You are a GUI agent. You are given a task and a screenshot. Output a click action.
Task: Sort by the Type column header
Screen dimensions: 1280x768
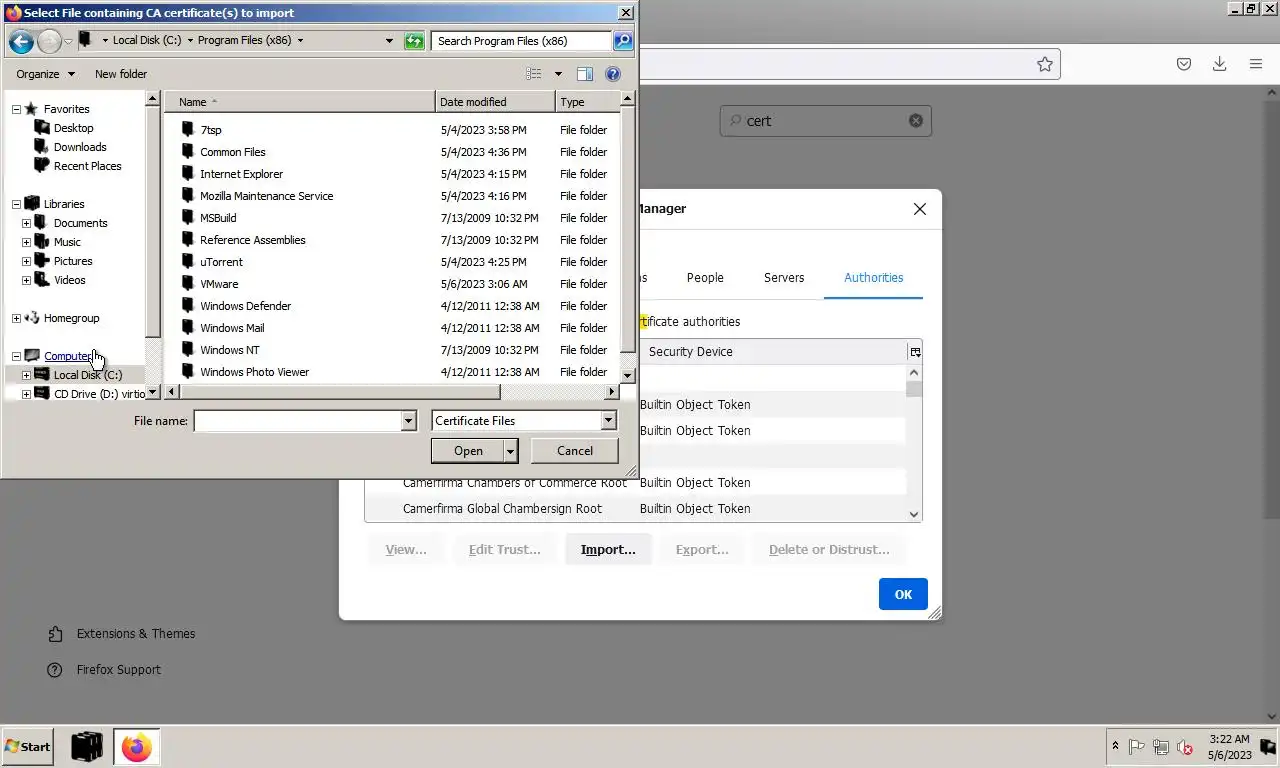coord(588,102)
